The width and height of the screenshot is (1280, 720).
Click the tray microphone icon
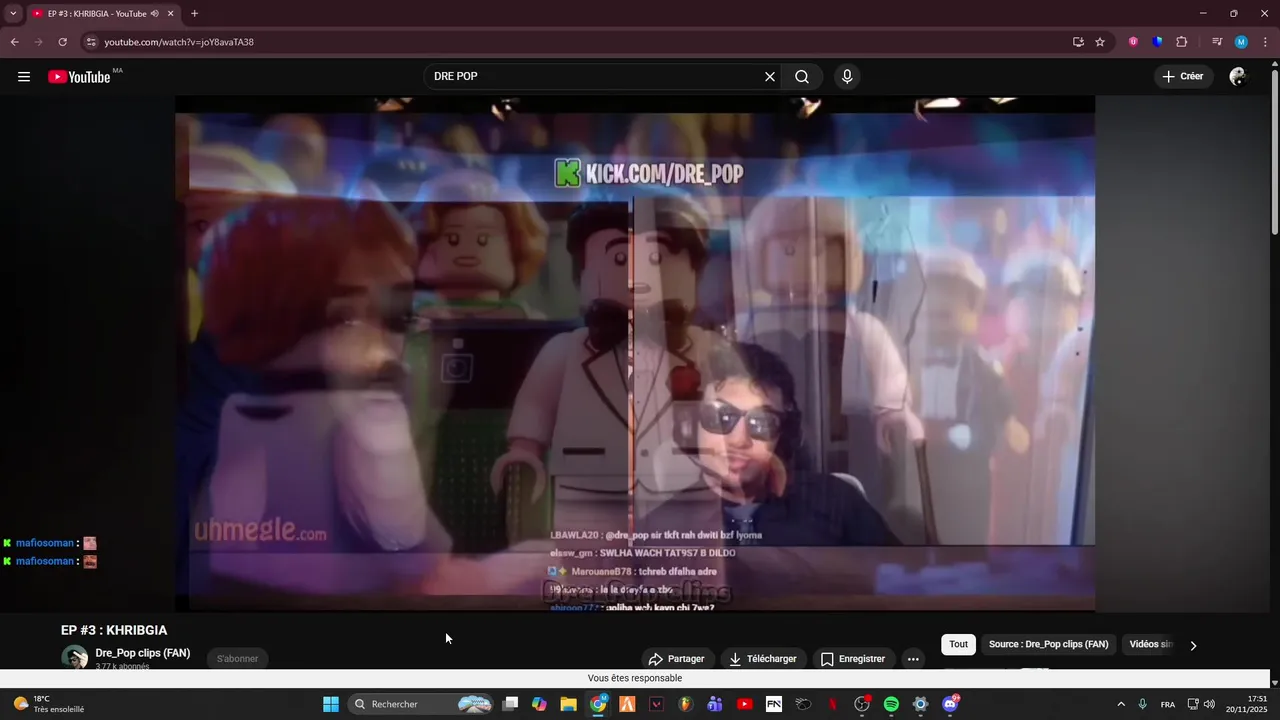(1142, 704)
